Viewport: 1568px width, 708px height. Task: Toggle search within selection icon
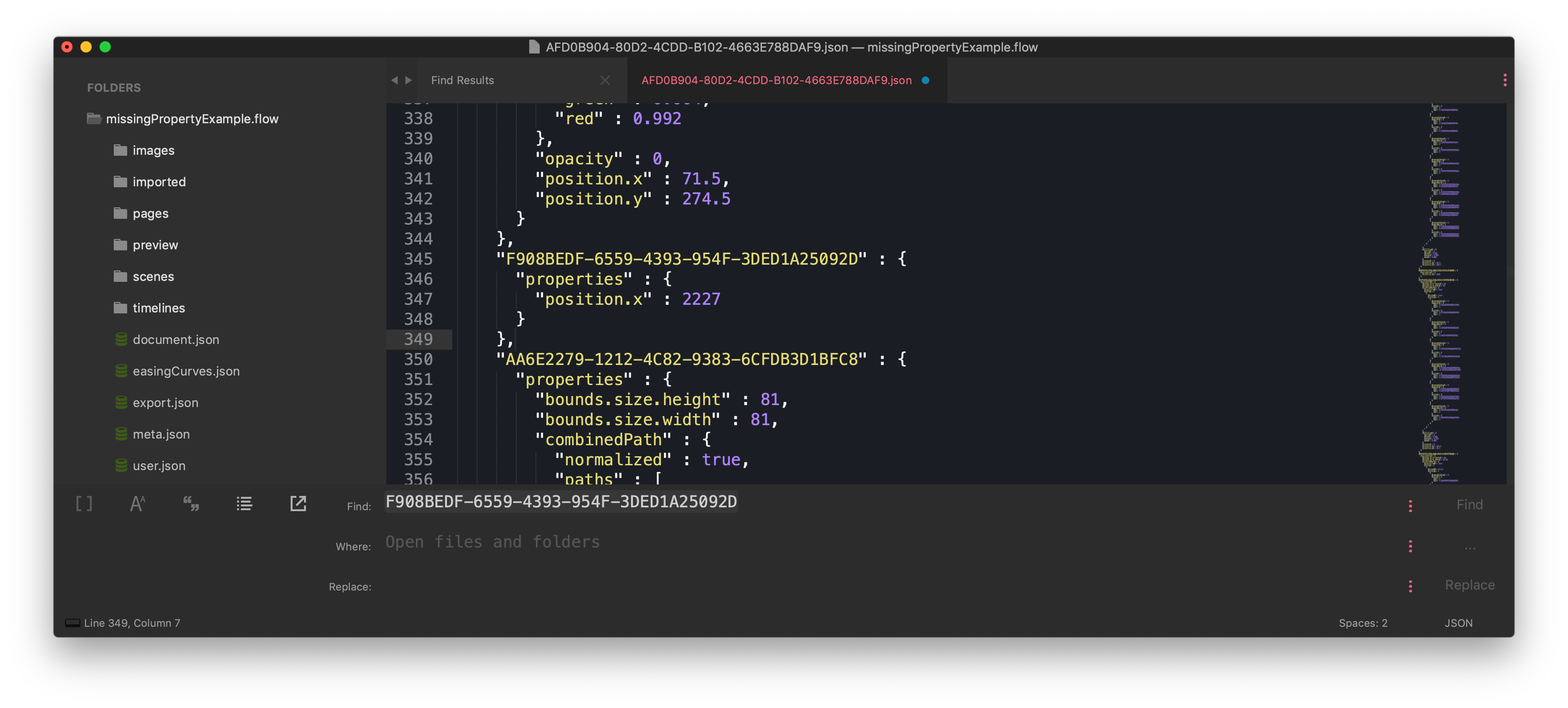coord(298,503)
